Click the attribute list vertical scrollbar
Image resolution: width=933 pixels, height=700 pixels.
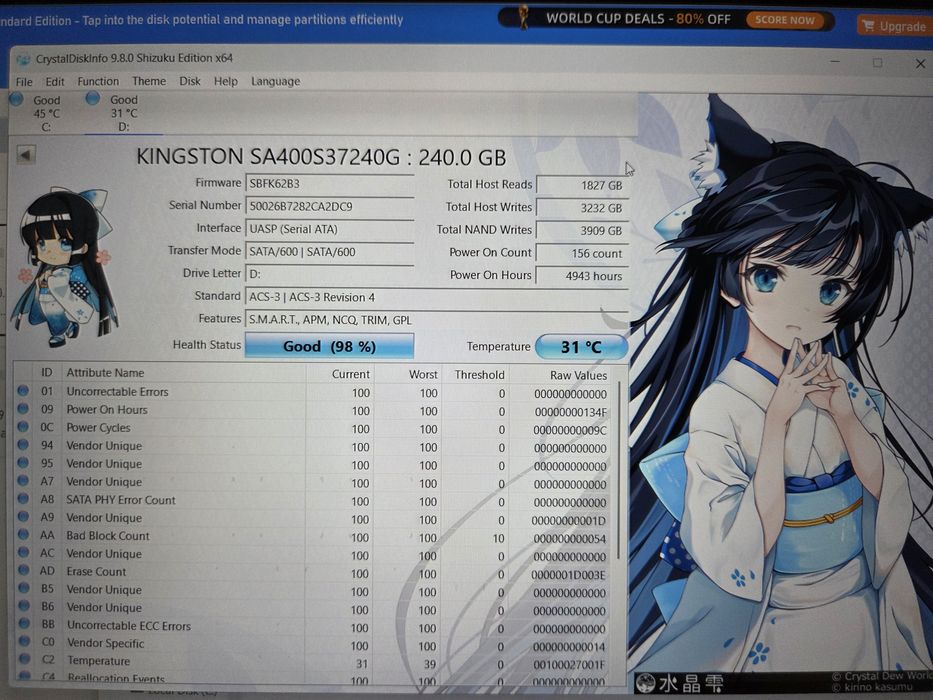tap(619, 470)
